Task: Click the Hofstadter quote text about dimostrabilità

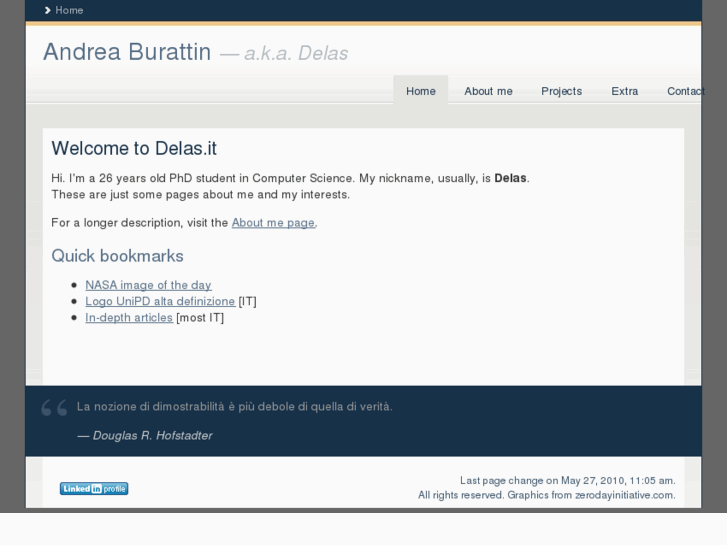Action: [x=235, y=406]
